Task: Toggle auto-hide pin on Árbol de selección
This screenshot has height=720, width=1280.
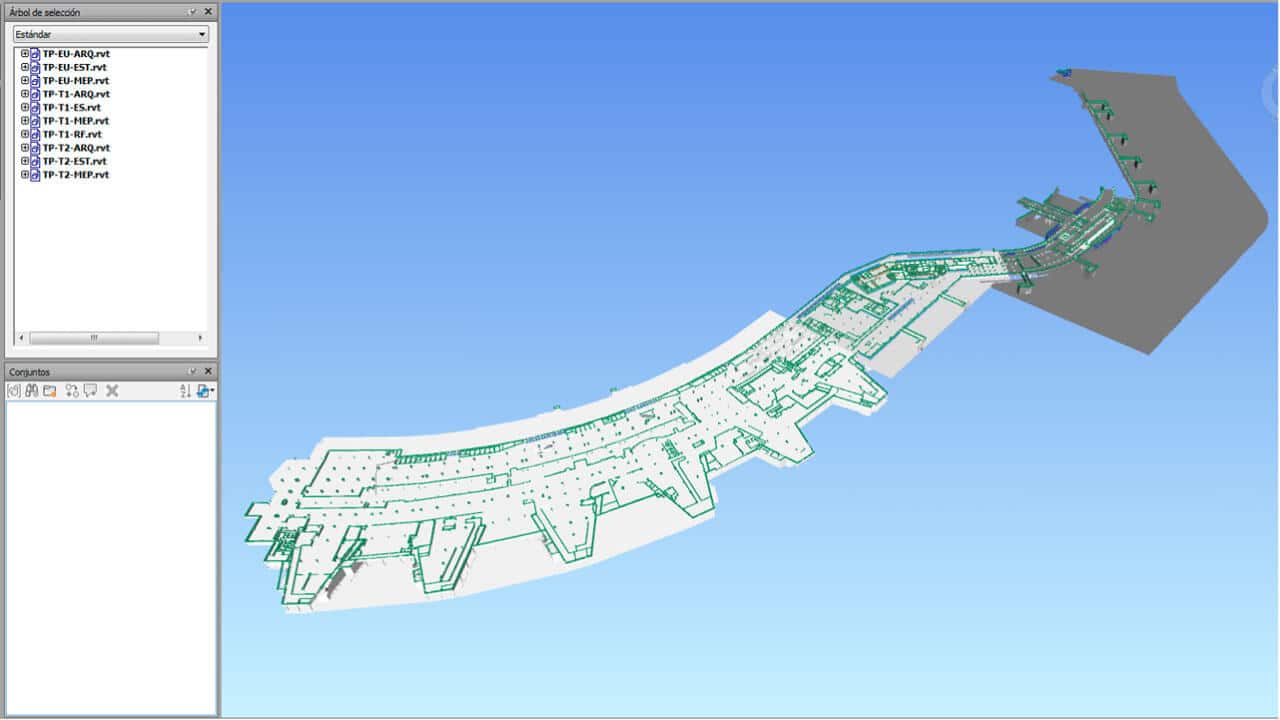Action: [x=193, y=12]
